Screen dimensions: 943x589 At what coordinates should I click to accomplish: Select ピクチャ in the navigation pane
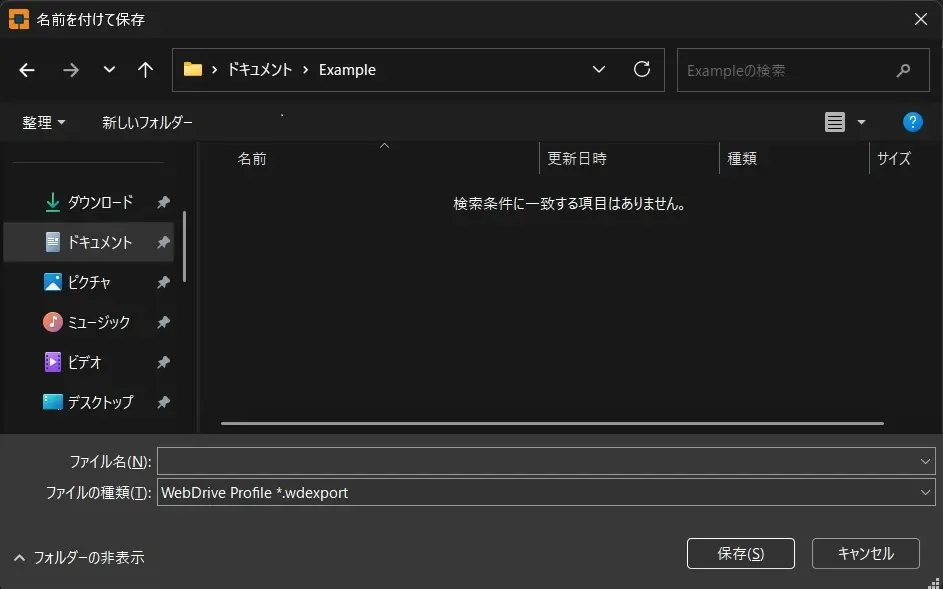pyautogui.click(x=88, y=283)
